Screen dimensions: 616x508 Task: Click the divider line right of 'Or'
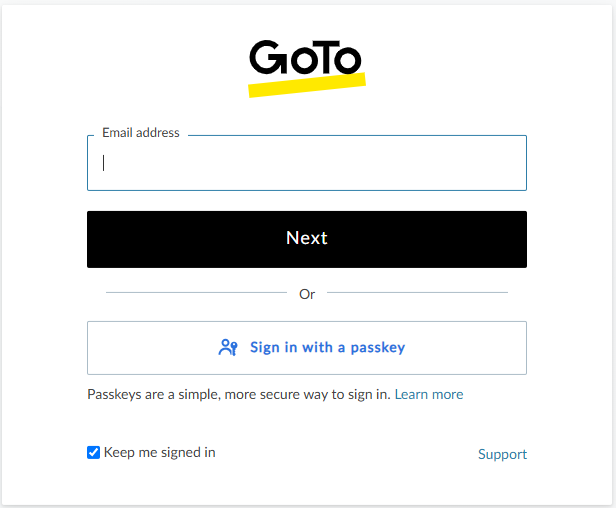coord(417,292)
